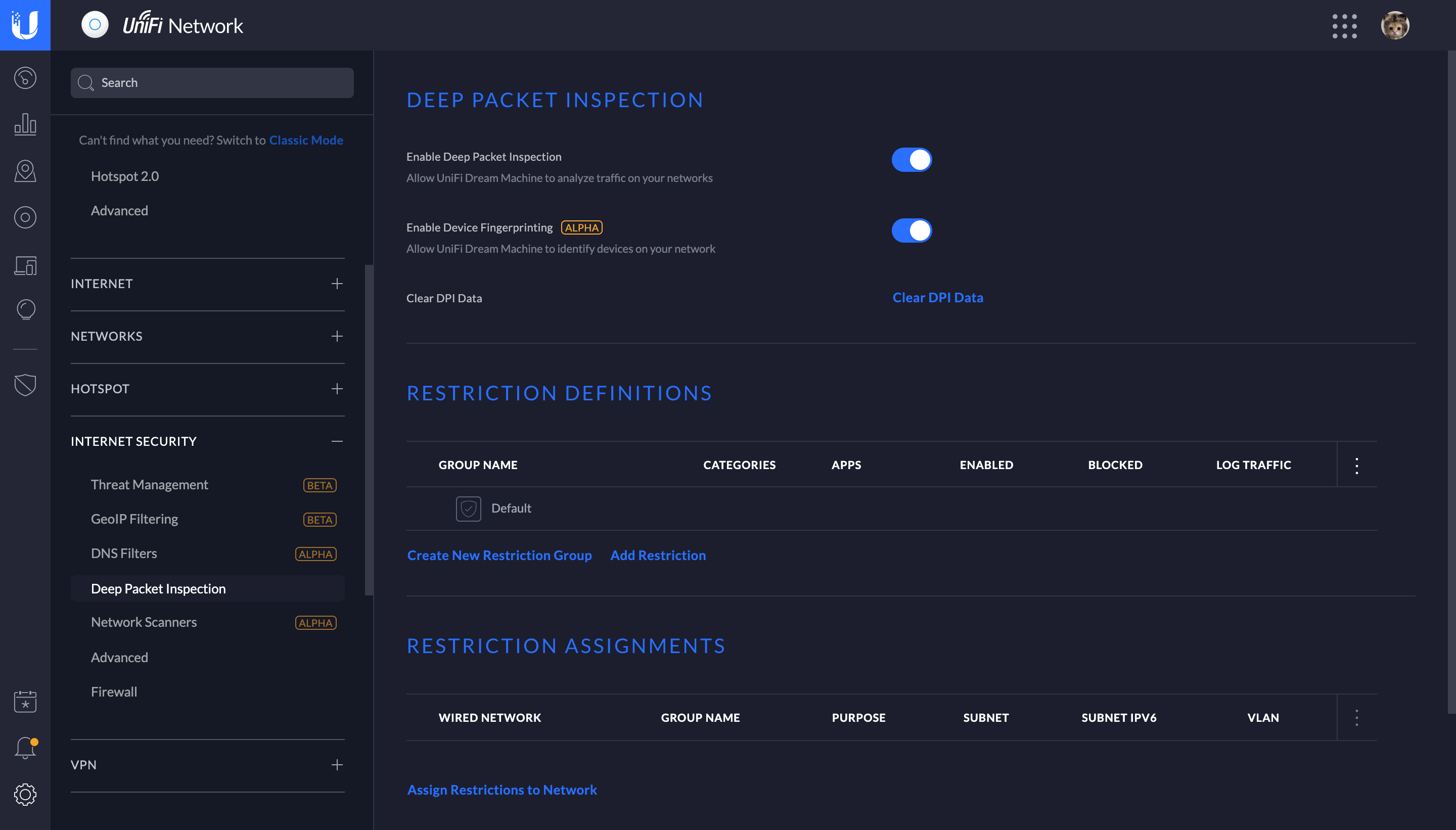Click the ALPHA badge beside Device Fingerprinting

581,227
